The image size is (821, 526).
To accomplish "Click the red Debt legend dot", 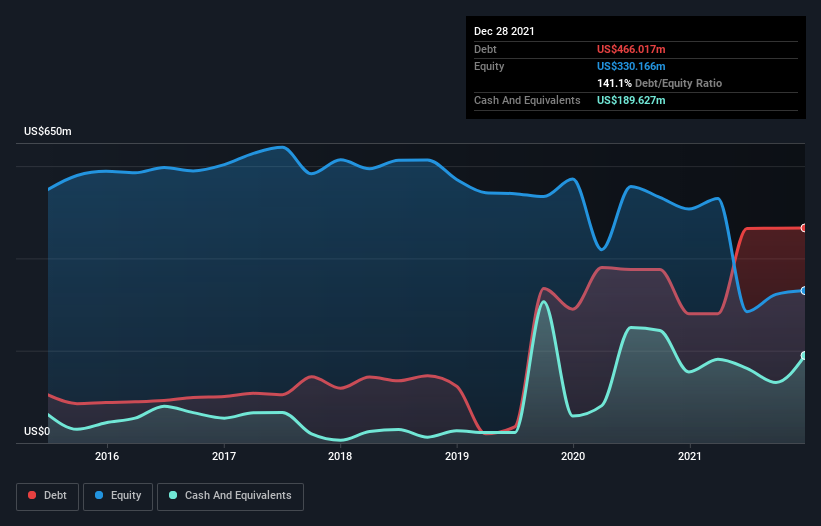I will [32, 495].
